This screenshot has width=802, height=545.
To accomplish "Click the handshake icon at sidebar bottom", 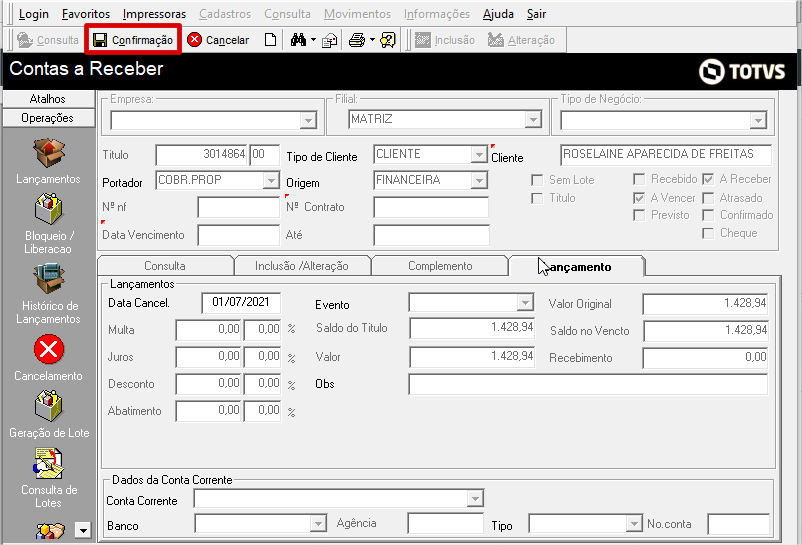I will [x=50, y=530].
